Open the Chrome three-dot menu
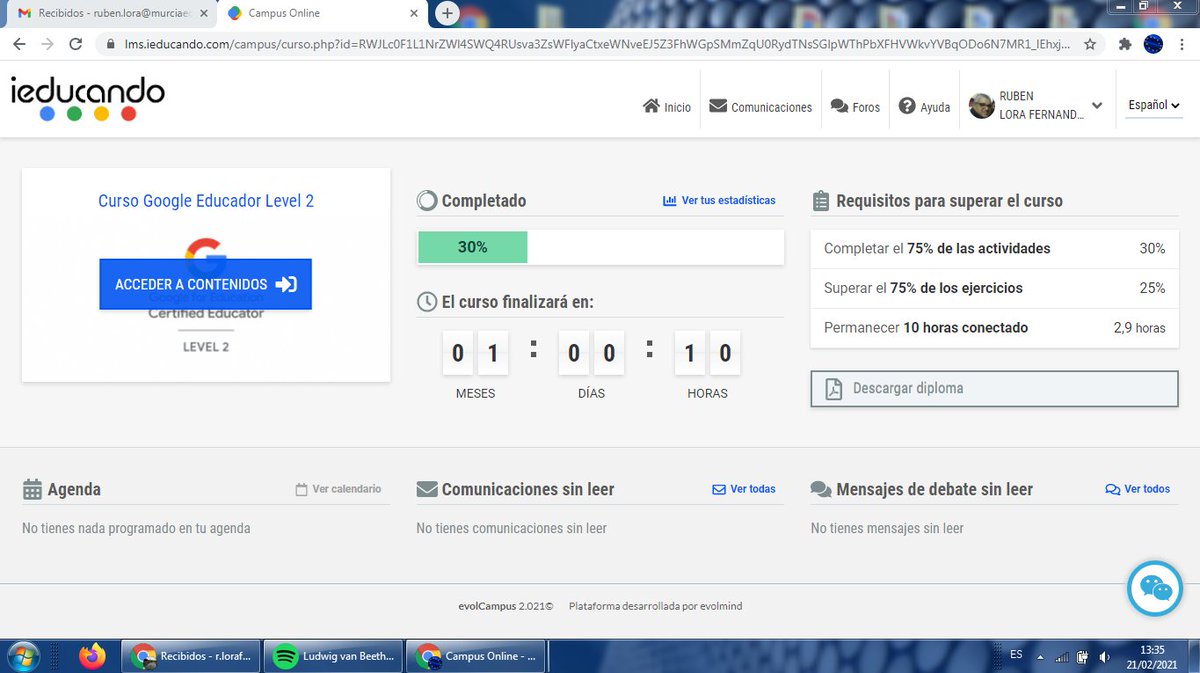Screen dimensions: 1200x673 click(1182, 44)
